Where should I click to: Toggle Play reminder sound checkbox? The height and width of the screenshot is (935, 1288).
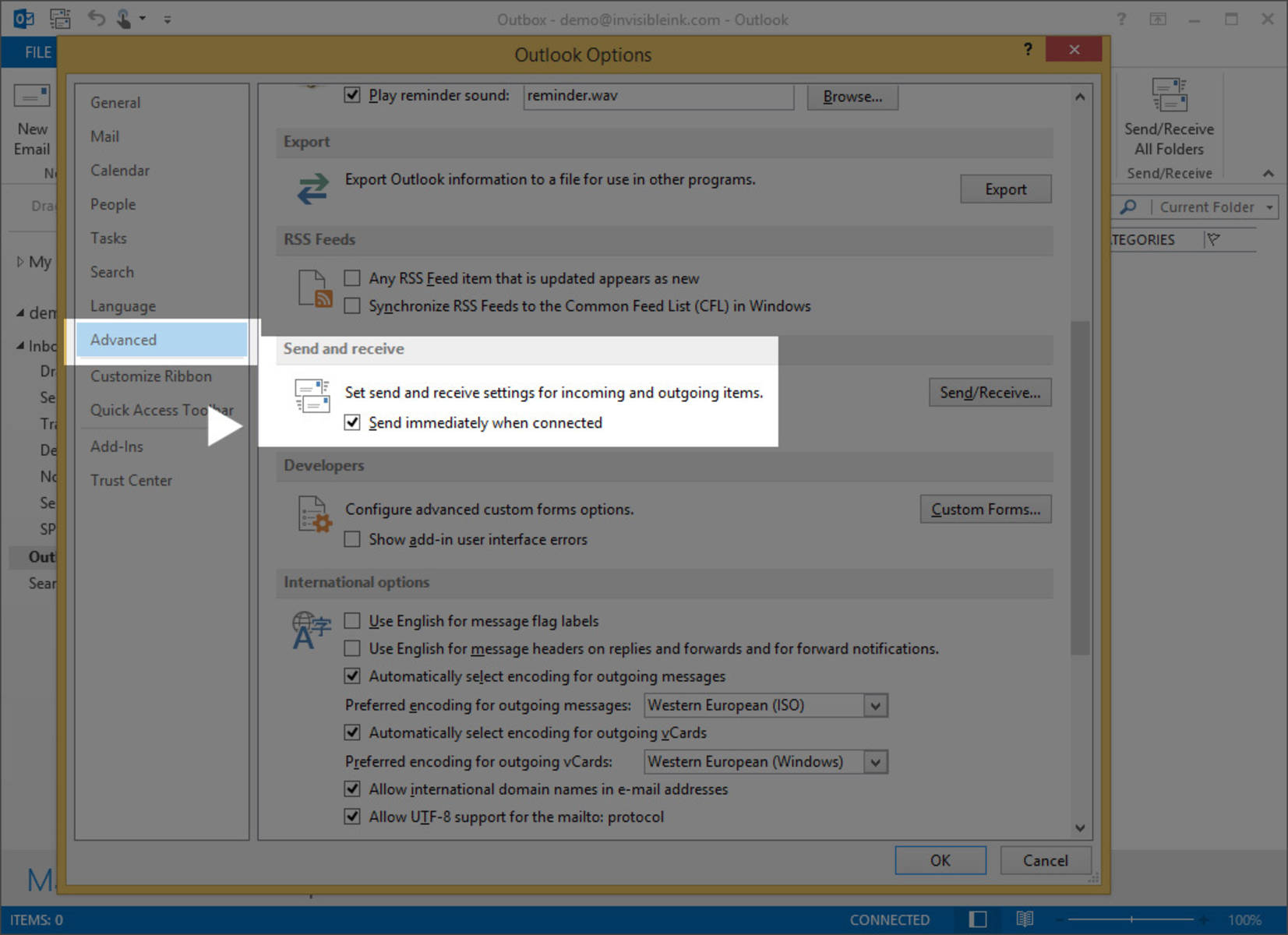(x=352, y=95)
